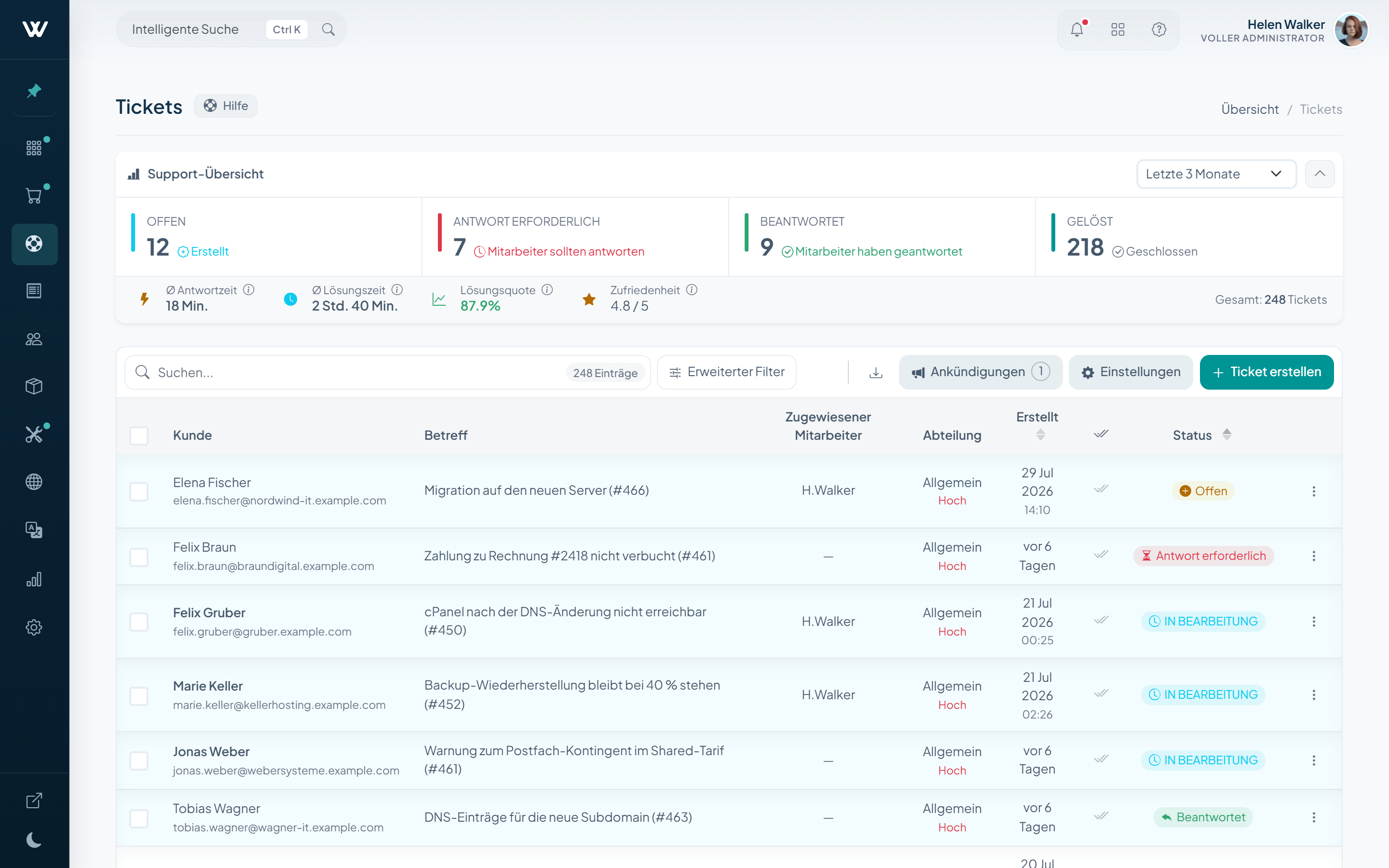
Task: Open row menu for Elena Fischer ticket
Action: [x=1314, y=491]
